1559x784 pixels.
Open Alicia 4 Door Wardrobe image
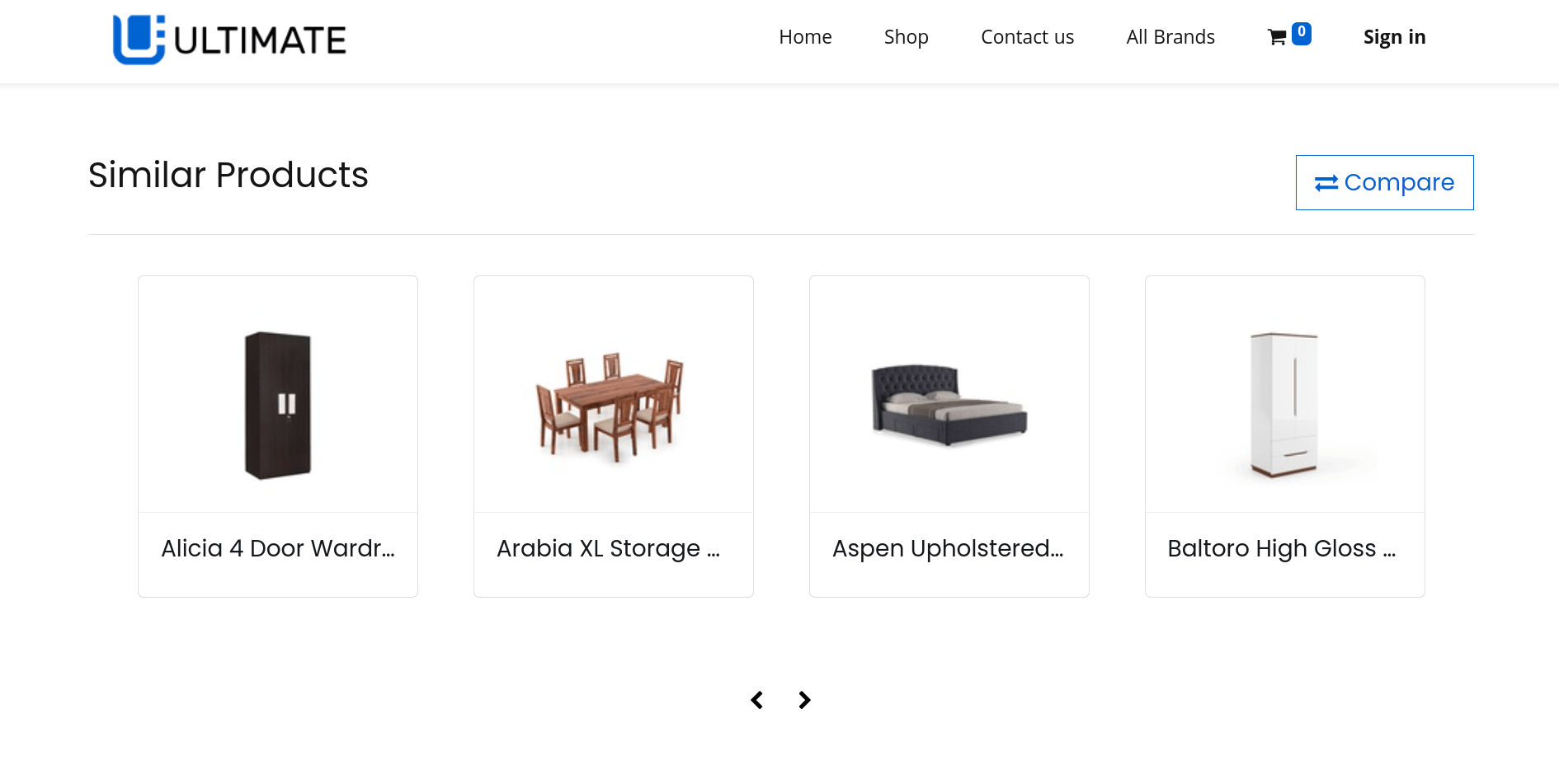tap(278, 405)
